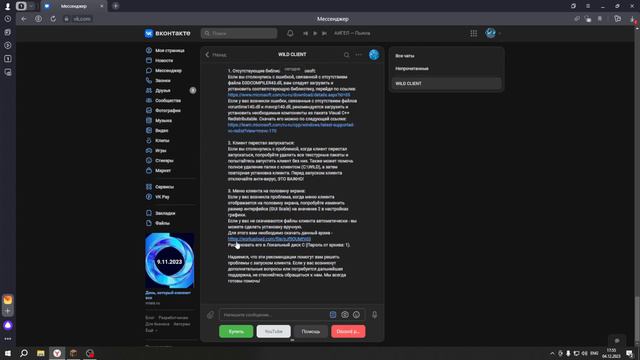This screenshot has height=360, width=640.
Task: Toggle the bot keyboard icon in message box
Action: 333,315
